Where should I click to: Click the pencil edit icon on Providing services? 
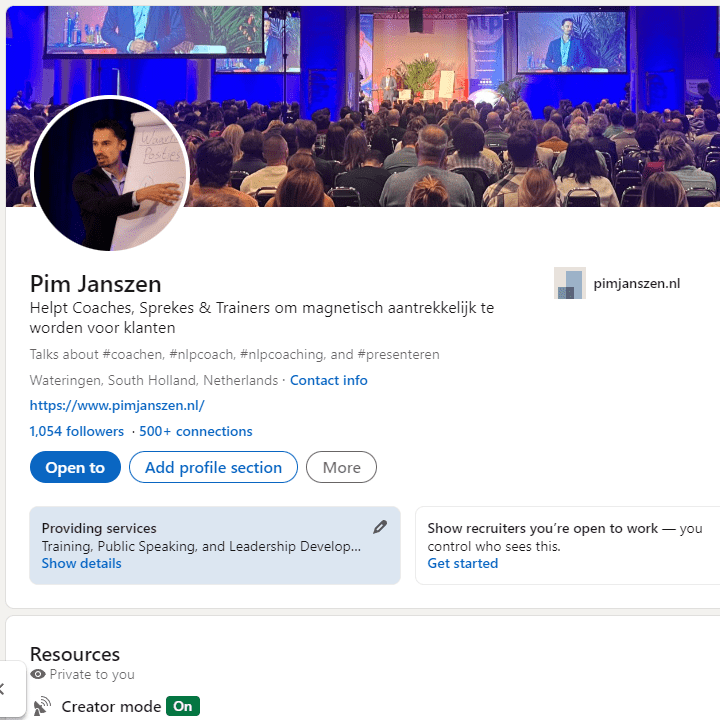(380, 527)
